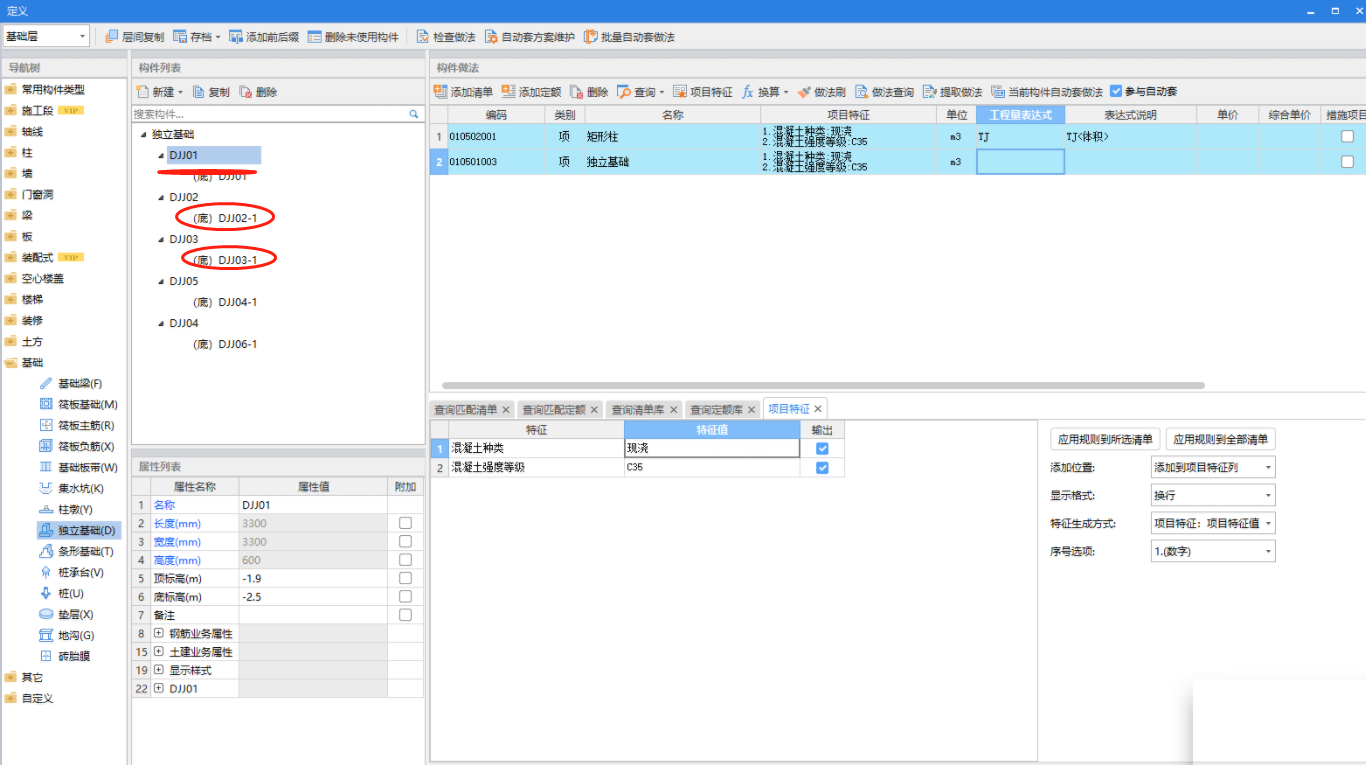Select 砖胎膜 in the navigation tree
The width and height of the screenshot is (1366, 765).
[74, 657]
